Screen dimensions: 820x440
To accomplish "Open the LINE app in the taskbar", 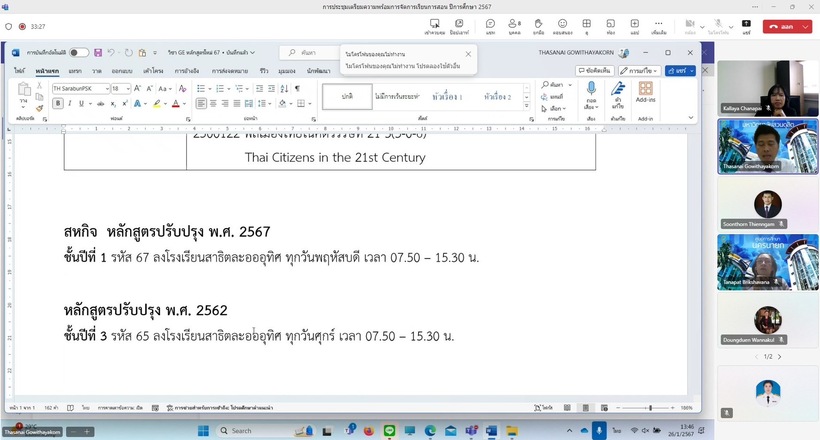I will [389, 431].
